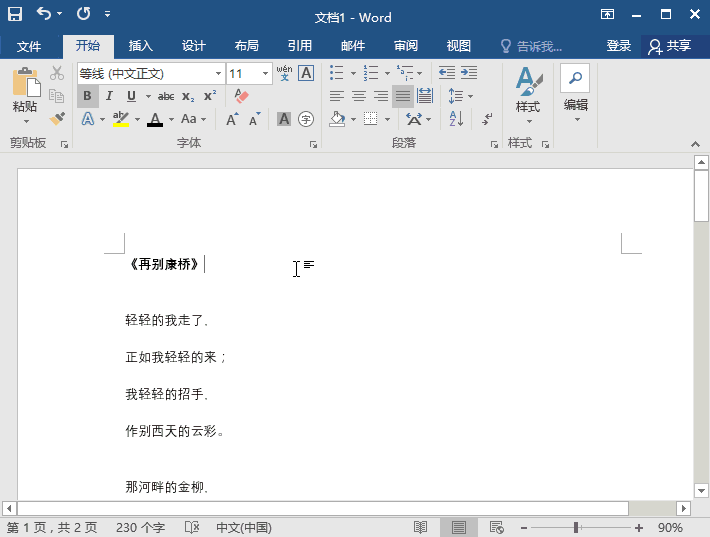Open the font name combo box dropdown
710x537 pixels.
pos(218,73)
